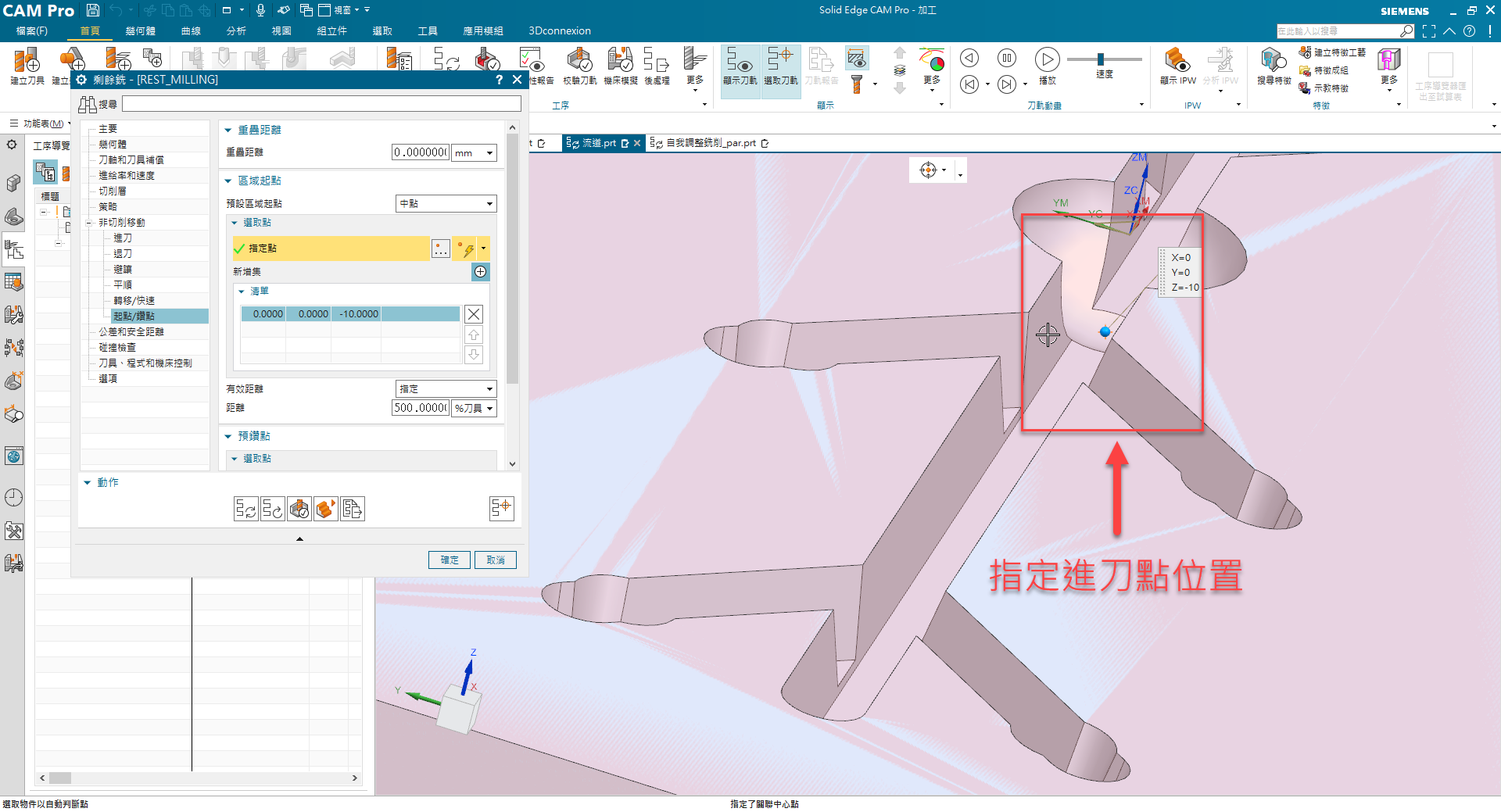Click generate toolpath icon in 動作 section
The image size is (1501, 812).
(245, 510)
